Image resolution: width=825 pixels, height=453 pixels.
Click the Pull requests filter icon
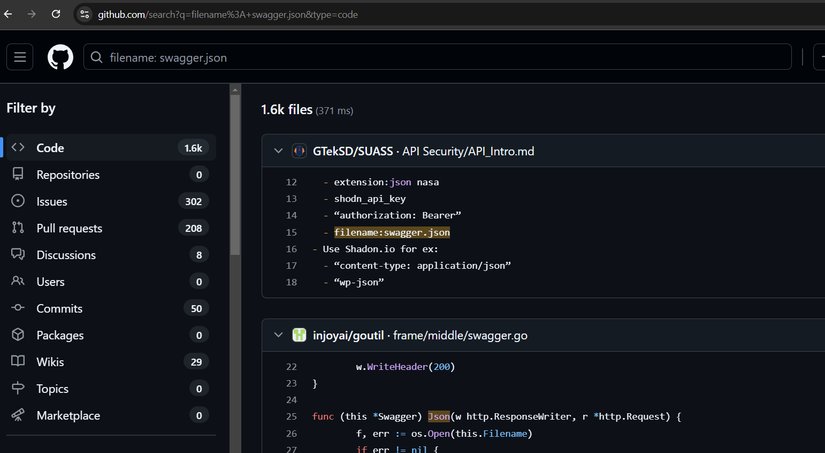pyautogui.click(x=18, y=228)
